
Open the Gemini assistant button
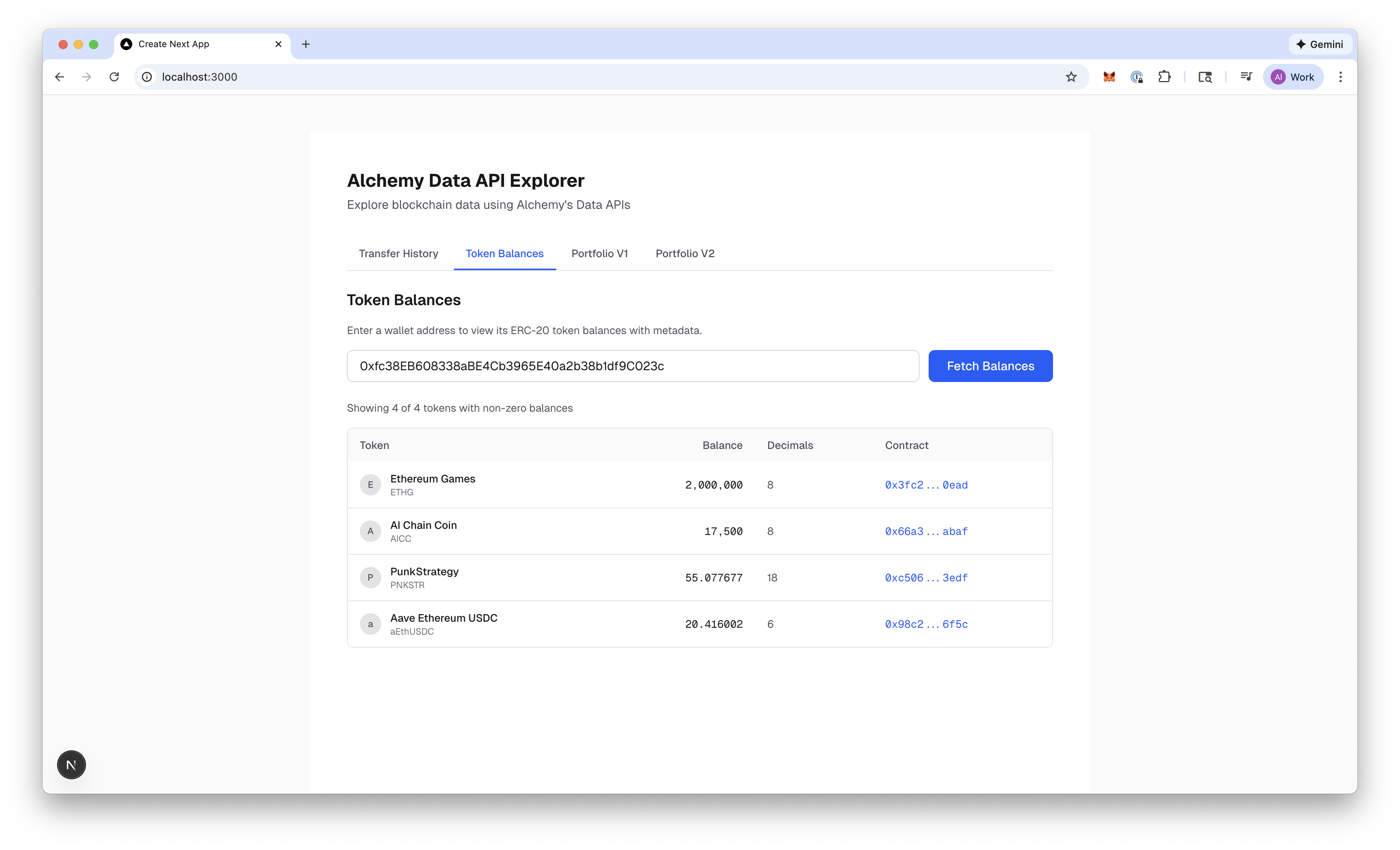click(x=1319, y=44)
